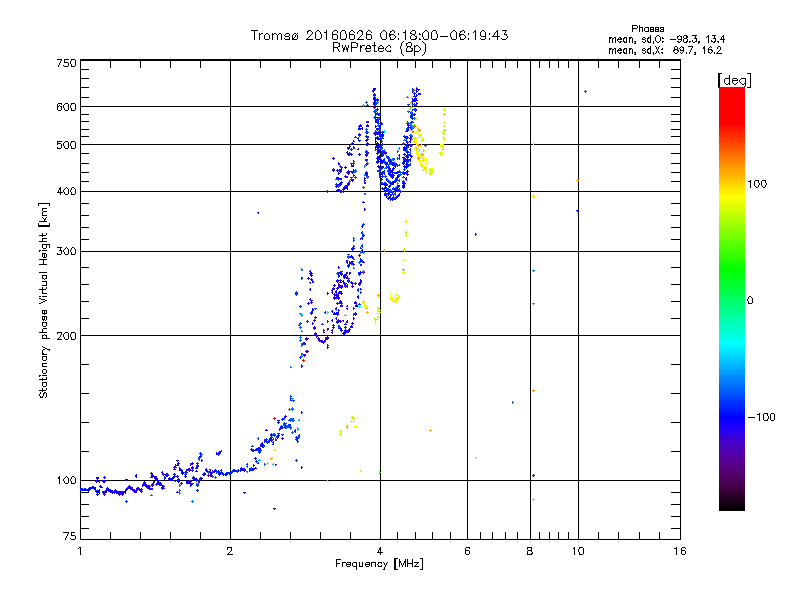
Task: Select the 'mean, sd,O: -98.3, 13.4' text
Action: tap(666, 39)
